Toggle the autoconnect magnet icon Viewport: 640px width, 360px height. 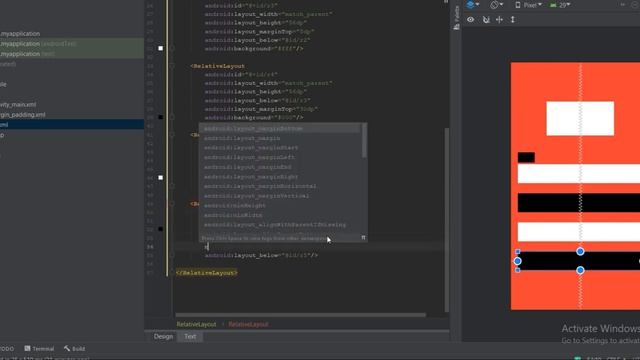point(486,19)
